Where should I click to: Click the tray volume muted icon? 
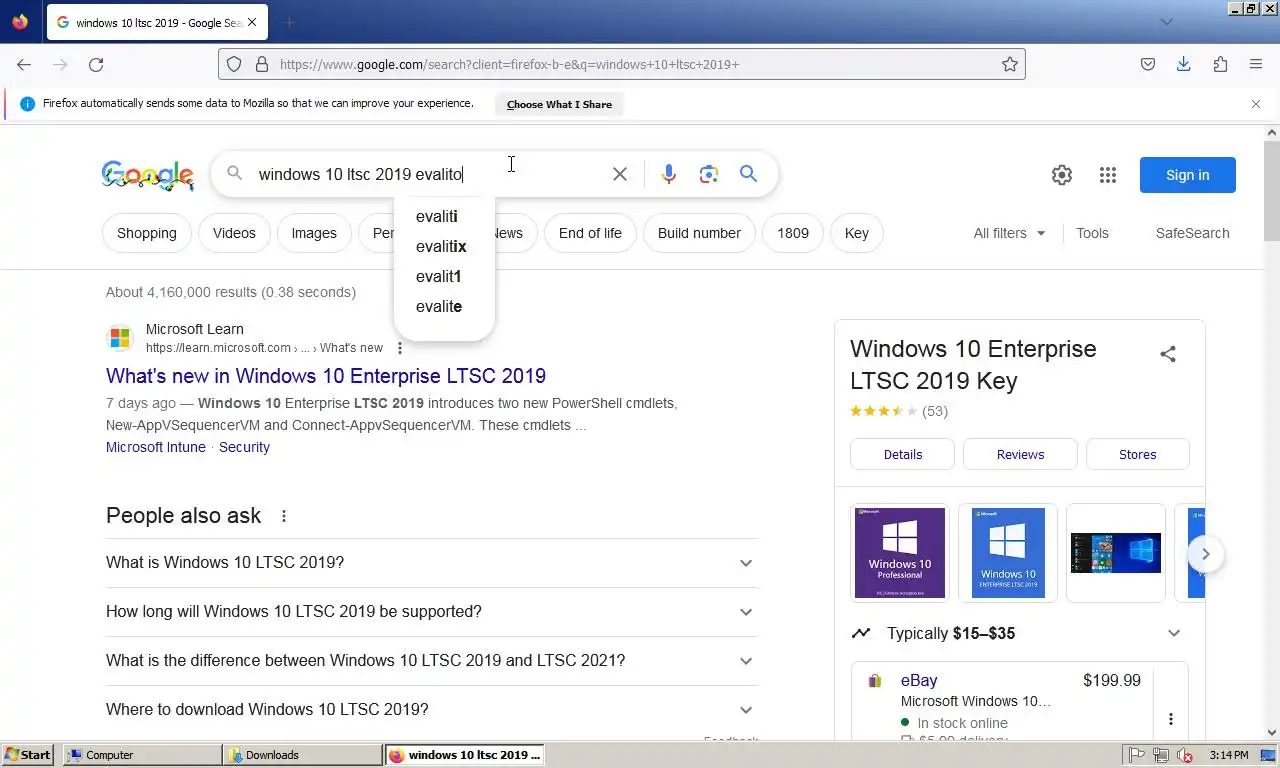(1185, 755)
